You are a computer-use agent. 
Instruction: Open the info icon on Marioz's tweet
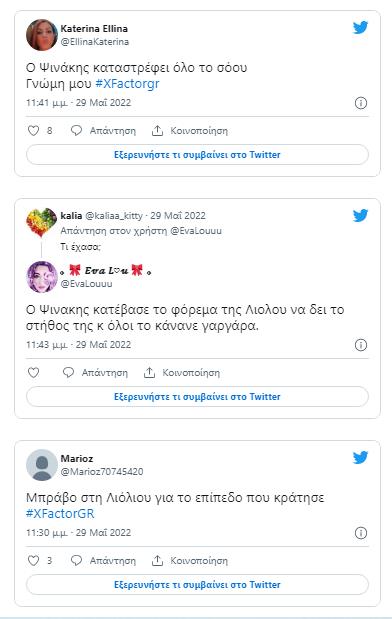[360, 533]
